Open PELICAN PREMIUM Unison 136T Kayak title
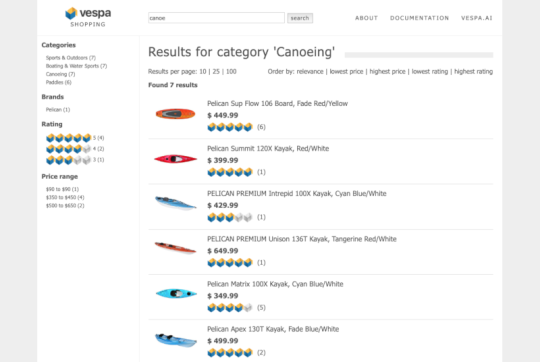The height and width of the screenshot is (362, 540). 302,239
